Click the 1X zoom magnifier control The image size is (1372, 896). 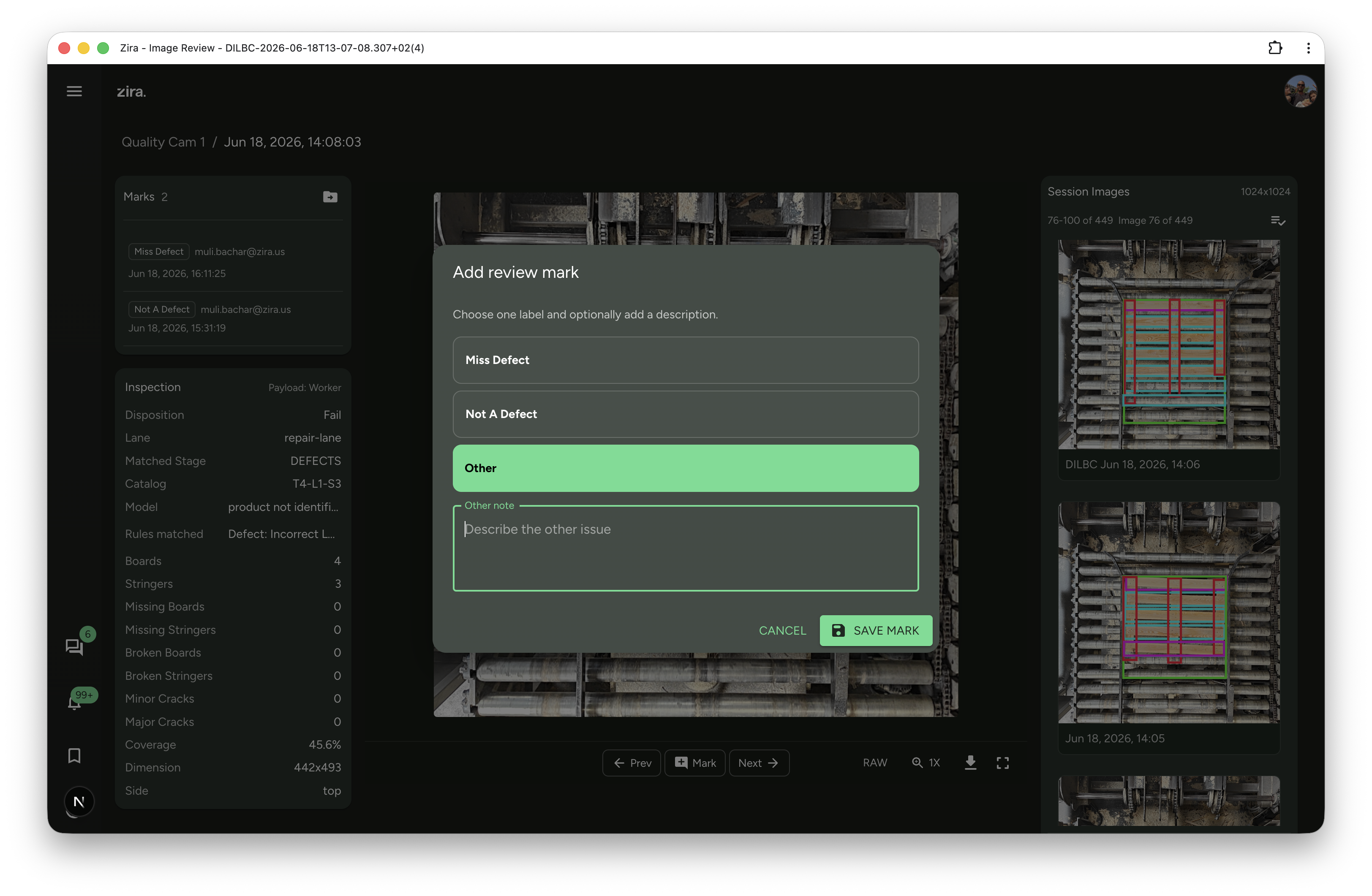(x=926, y=763)
